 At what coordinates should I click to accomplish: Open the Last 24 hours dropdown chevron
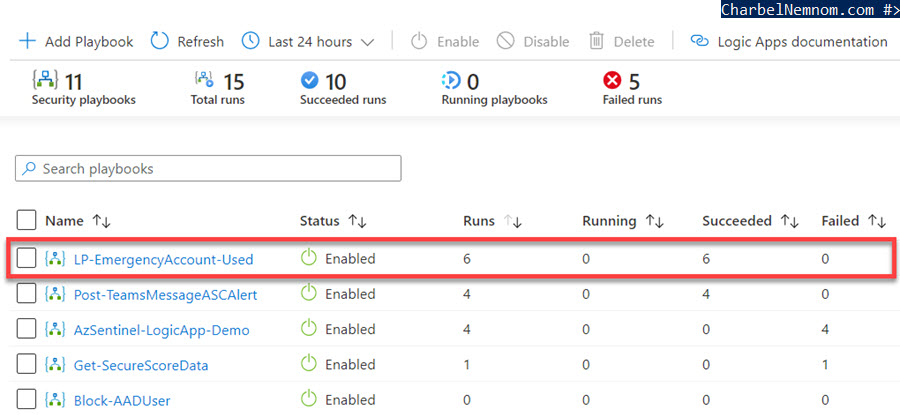(x=367, y=42)
